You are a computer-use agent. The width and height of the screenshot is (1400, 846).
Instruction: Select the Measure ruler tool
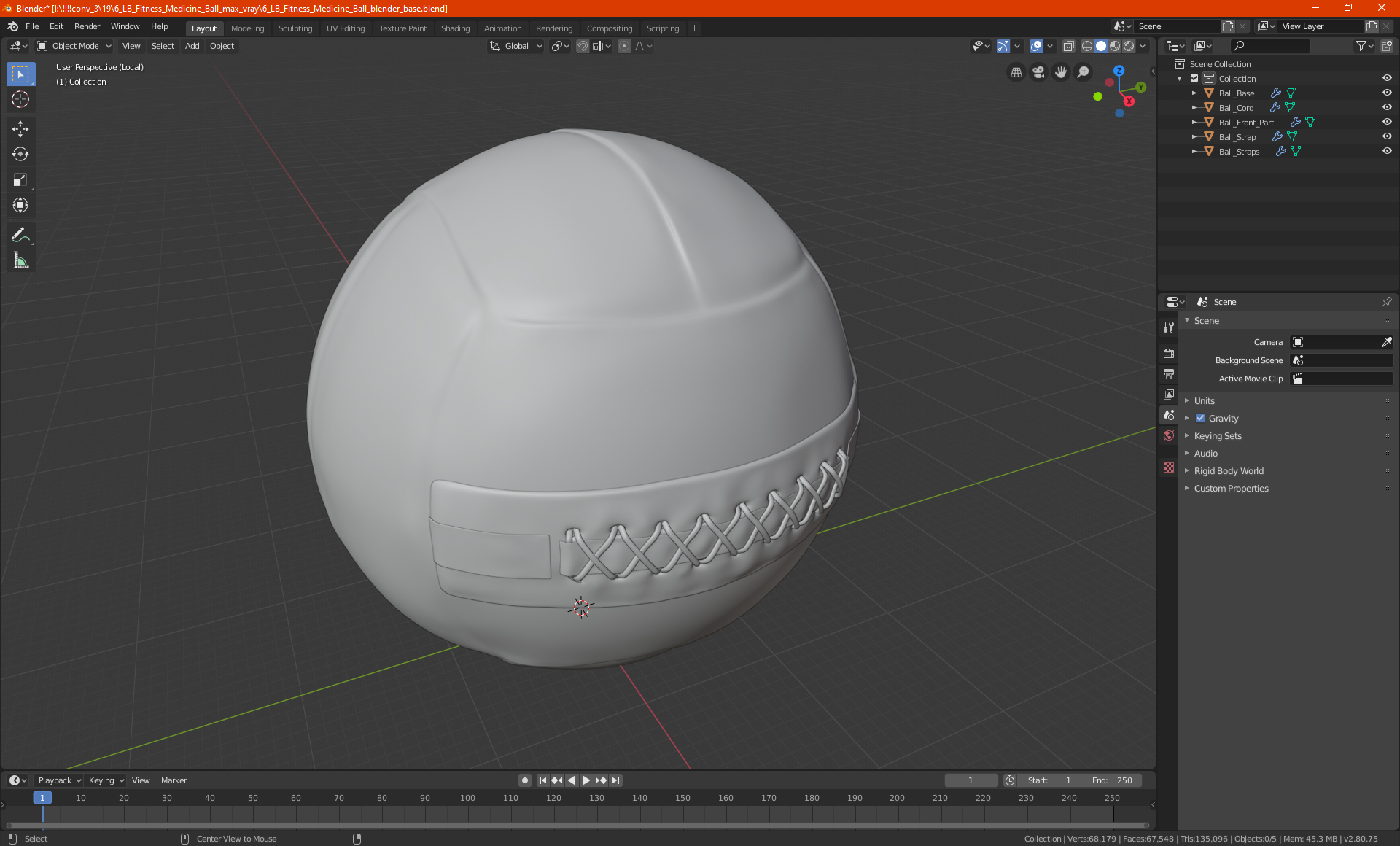pos(20,260)
